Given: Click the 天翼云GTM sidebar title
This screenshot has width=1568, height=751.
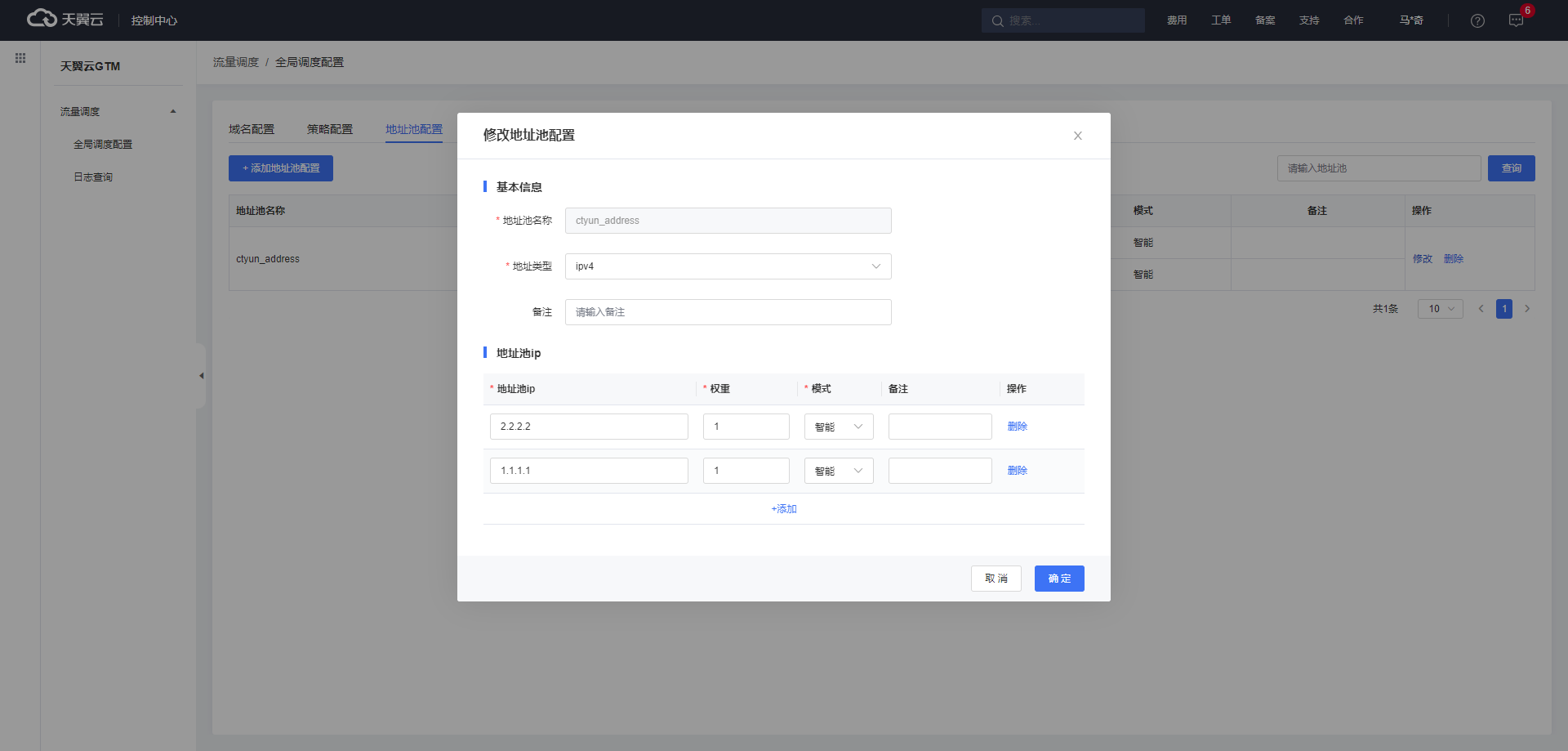Looking at the screenshot, I should point(90,66).
